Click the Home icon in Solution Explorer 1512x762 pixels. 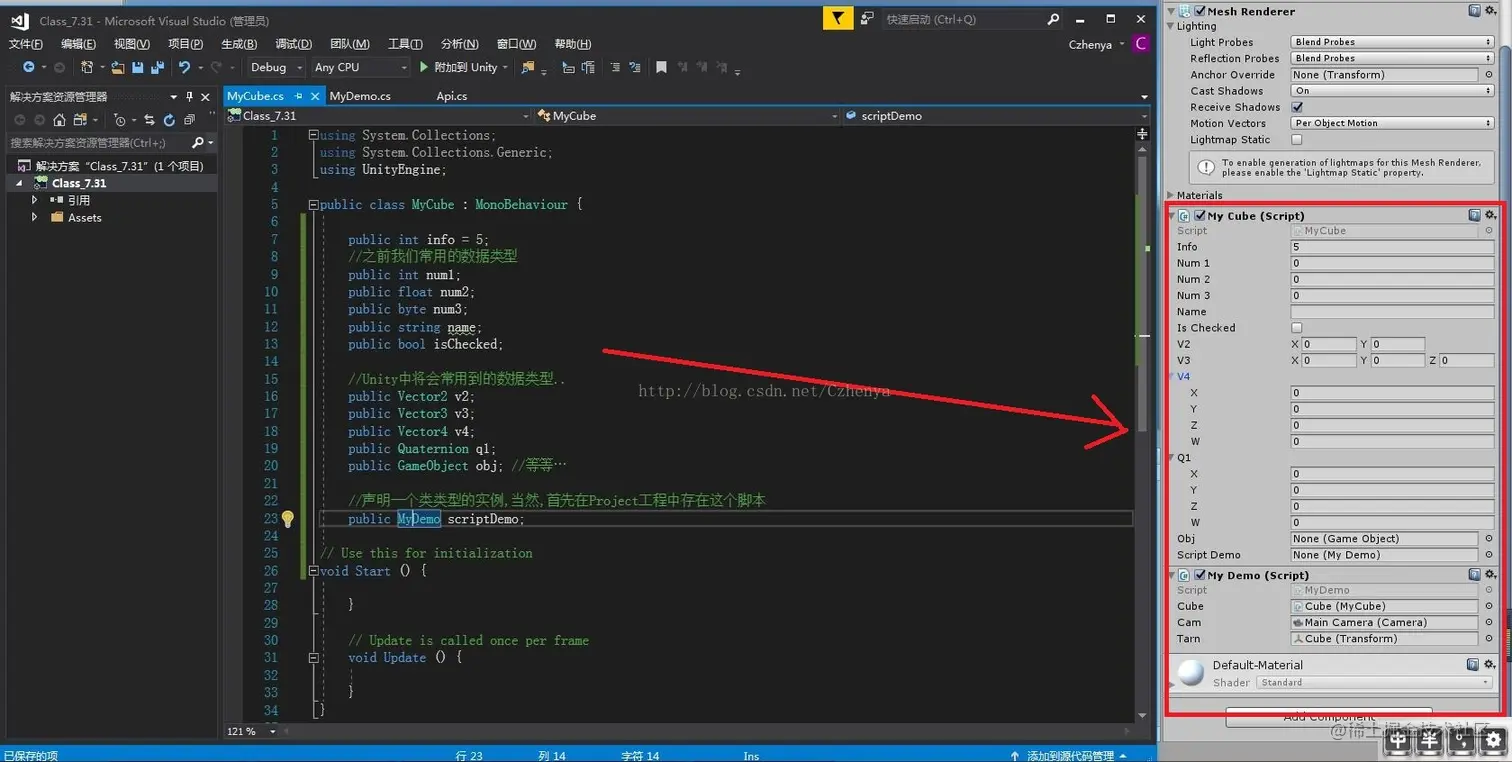[60, 120]
